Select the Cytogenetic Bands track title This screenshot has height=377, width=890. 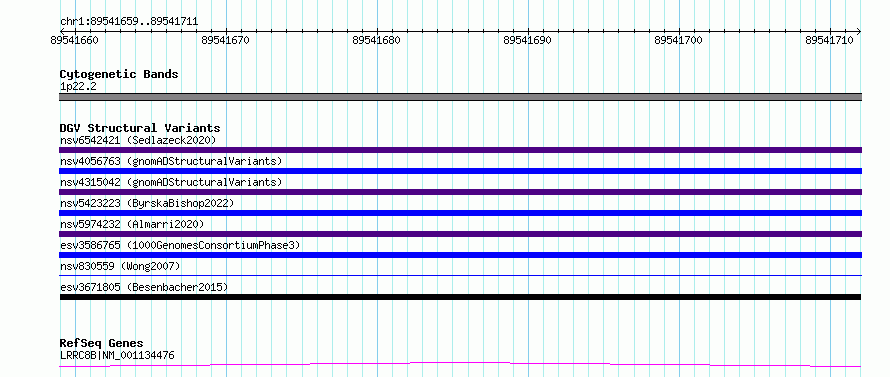[x=119, y=74]
